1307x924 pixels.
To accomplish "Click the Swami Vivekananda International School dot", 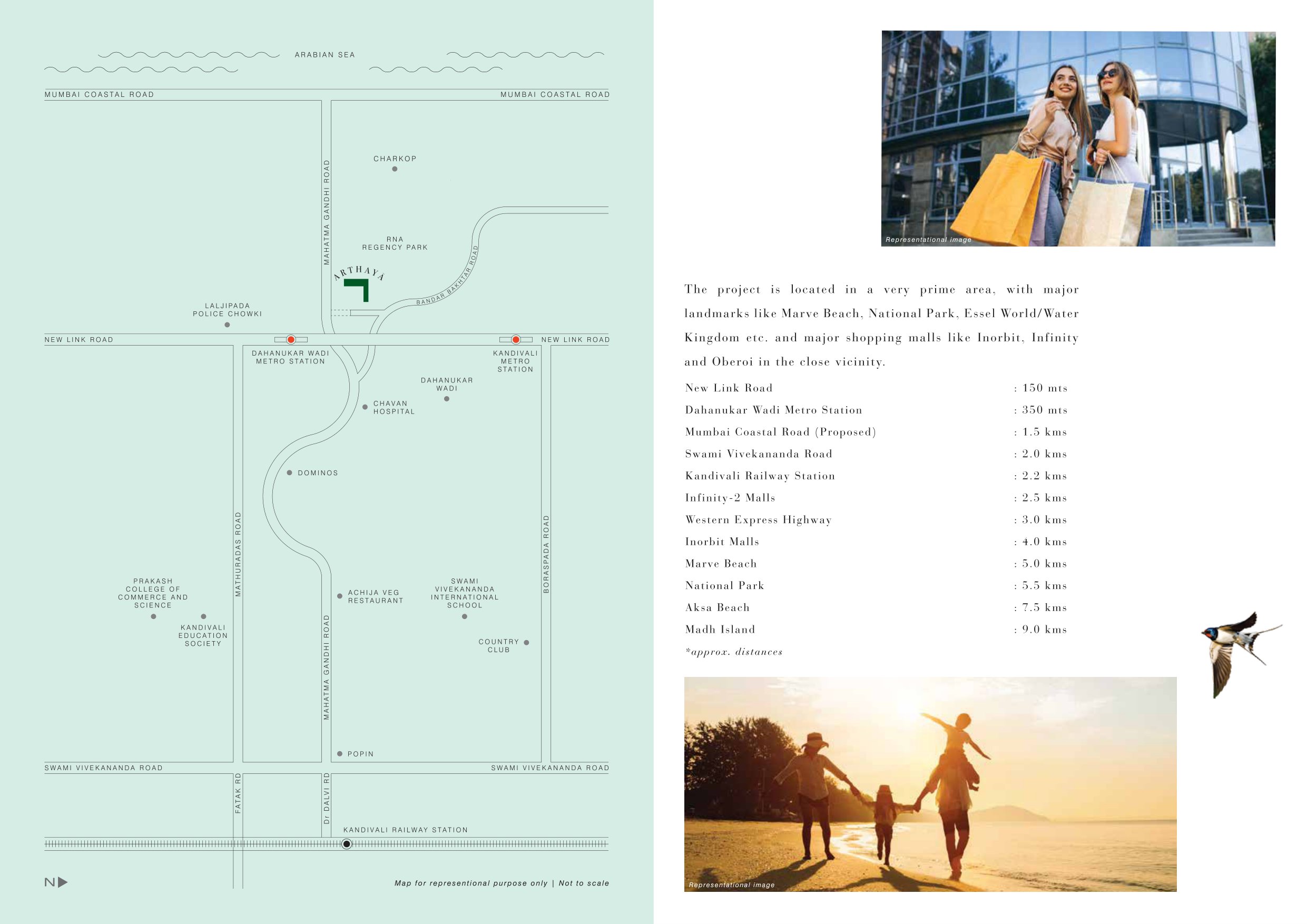I will point(465,616).
